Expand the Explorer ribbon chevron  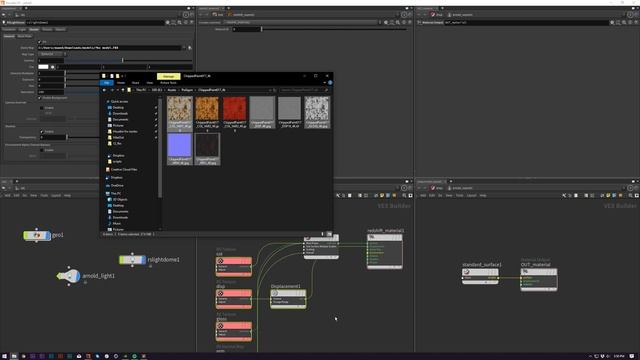pos(325,83)
